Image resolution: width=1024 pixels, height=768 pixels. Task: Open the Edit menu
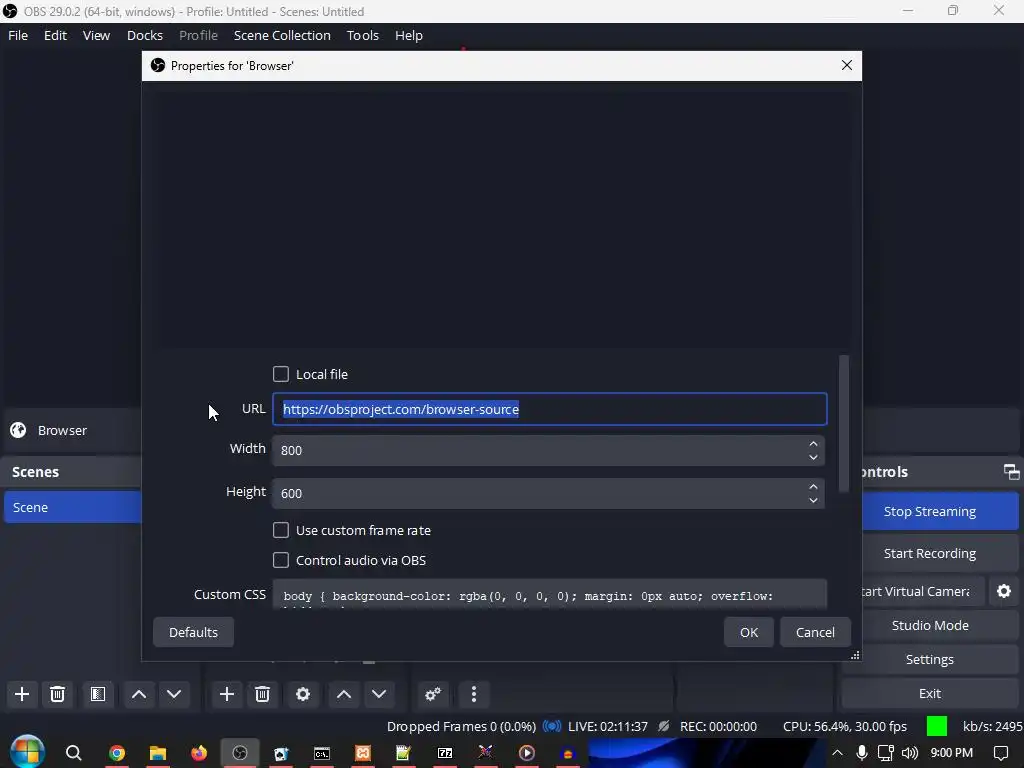pyautogui.click(x=56, y=35)
